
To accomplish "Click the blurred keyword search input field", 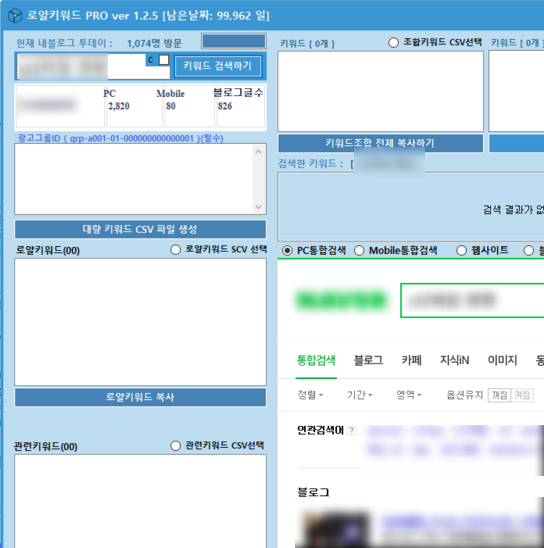I will click(93, 66).
